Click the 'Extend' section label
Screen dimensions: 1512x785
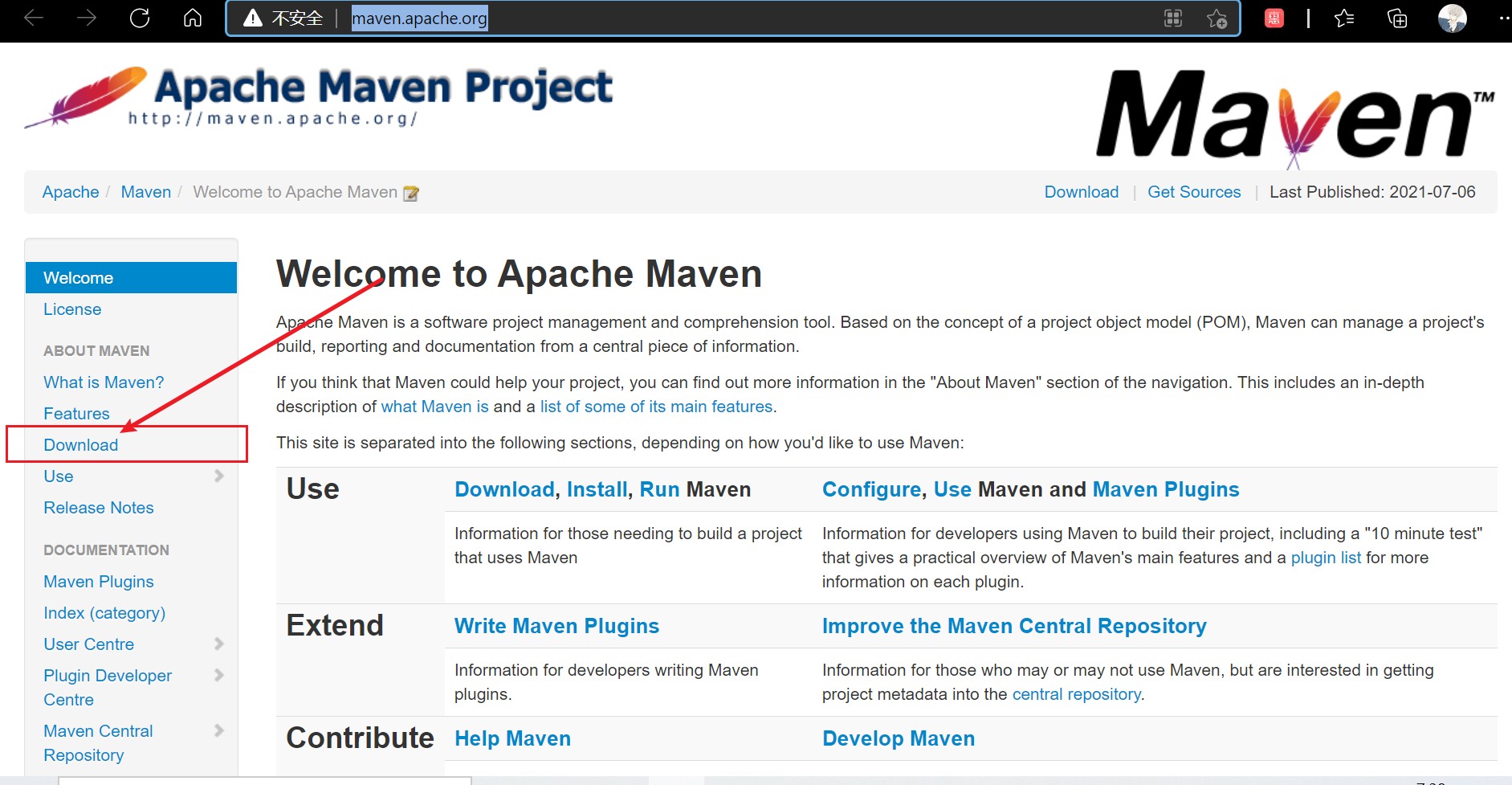tap(335, 625)
